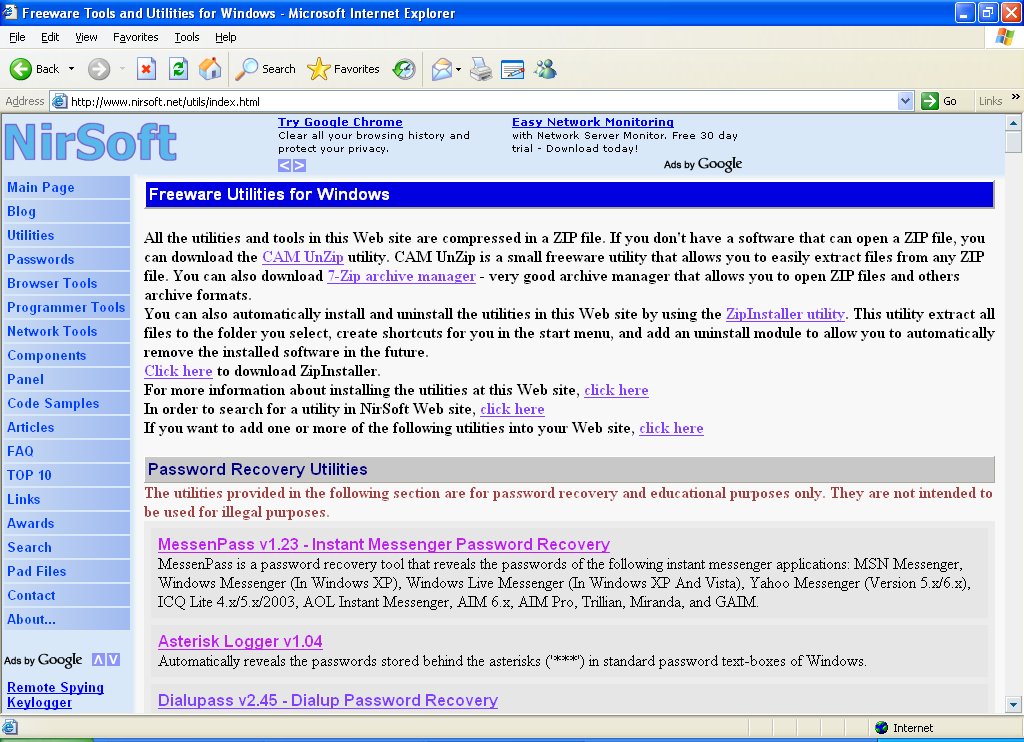Open Code Samples in sidebar
The image size is (1024, 742).
coord(67,404)
